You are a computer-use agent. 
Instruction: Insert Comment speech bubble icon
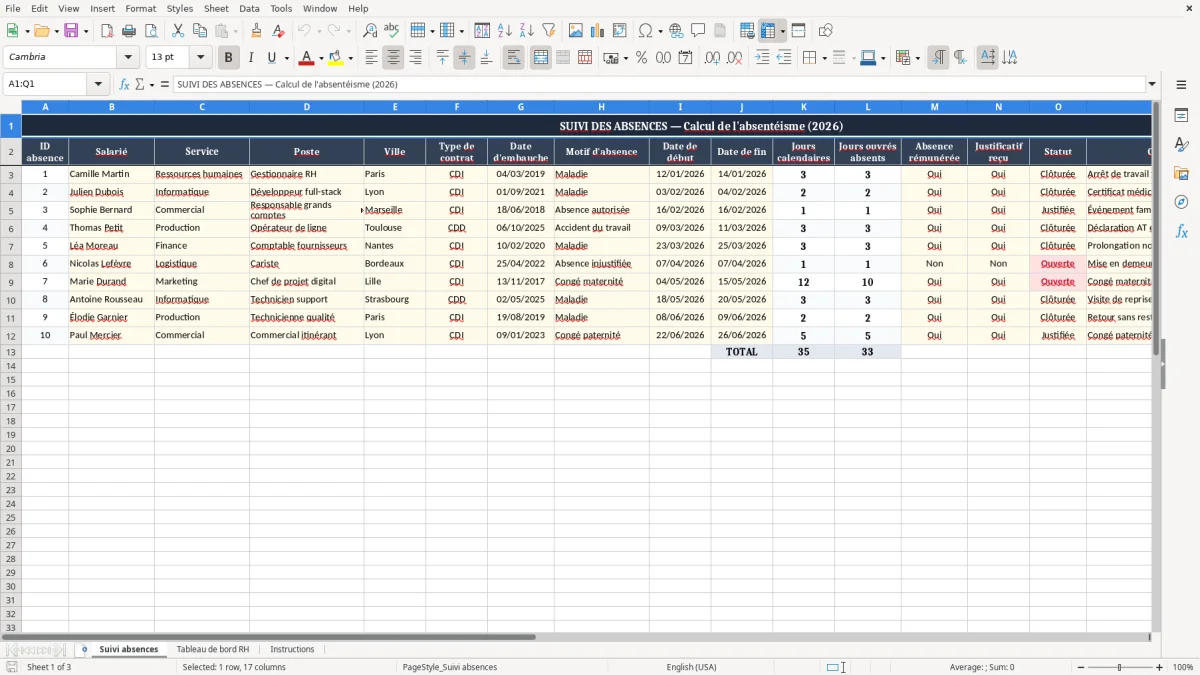click(698, 31)
